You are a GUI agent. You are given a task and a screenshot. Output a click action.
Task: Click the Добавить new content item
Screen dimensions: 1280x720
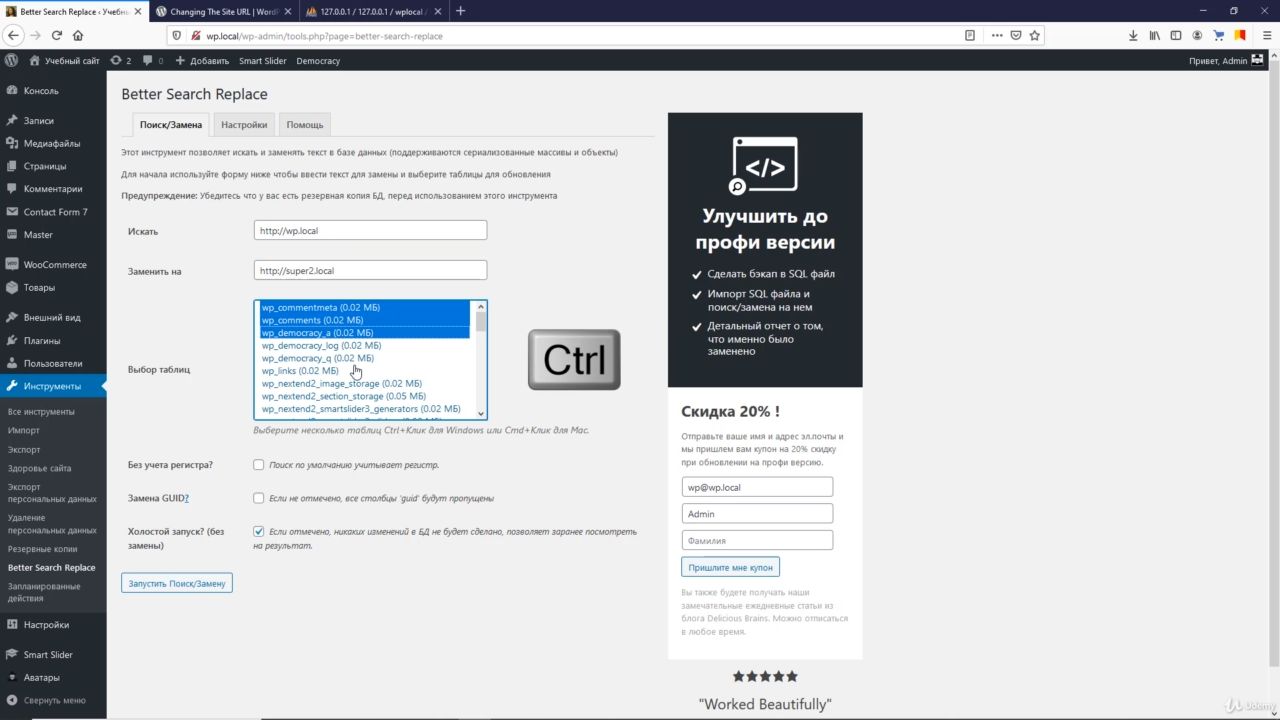click(x=202, y=61)
